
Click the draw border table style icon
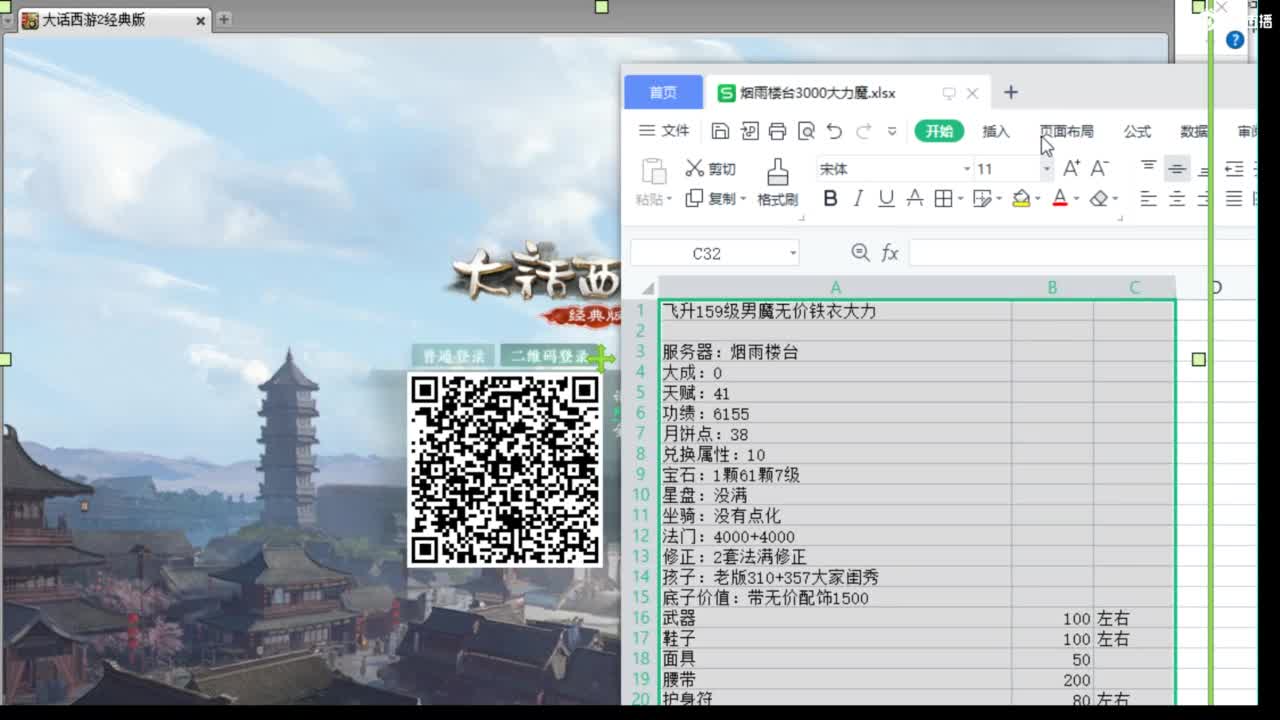point(982,199)
